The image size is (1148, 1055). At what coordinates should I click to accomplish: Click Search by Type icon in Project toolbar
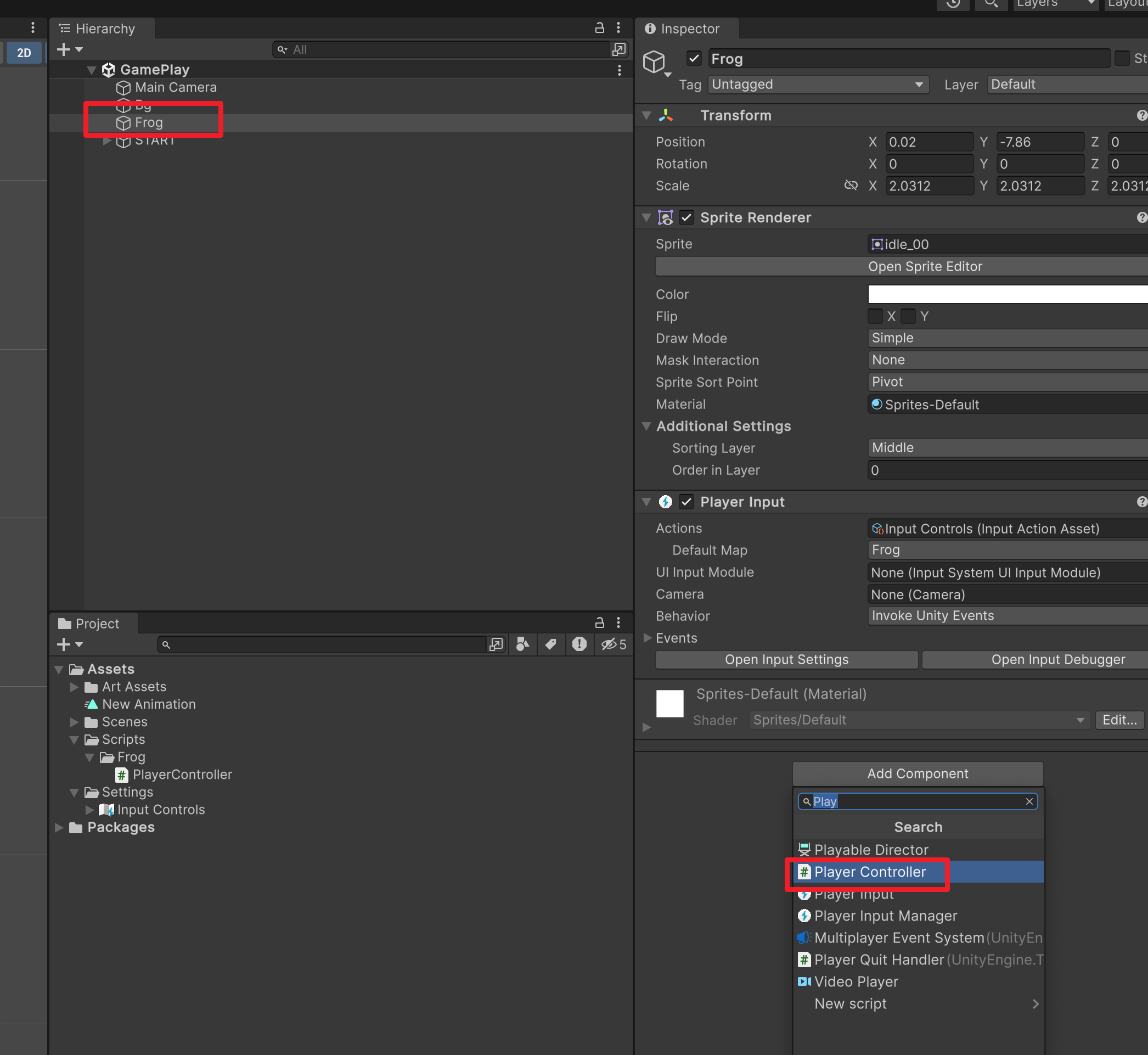522,644
